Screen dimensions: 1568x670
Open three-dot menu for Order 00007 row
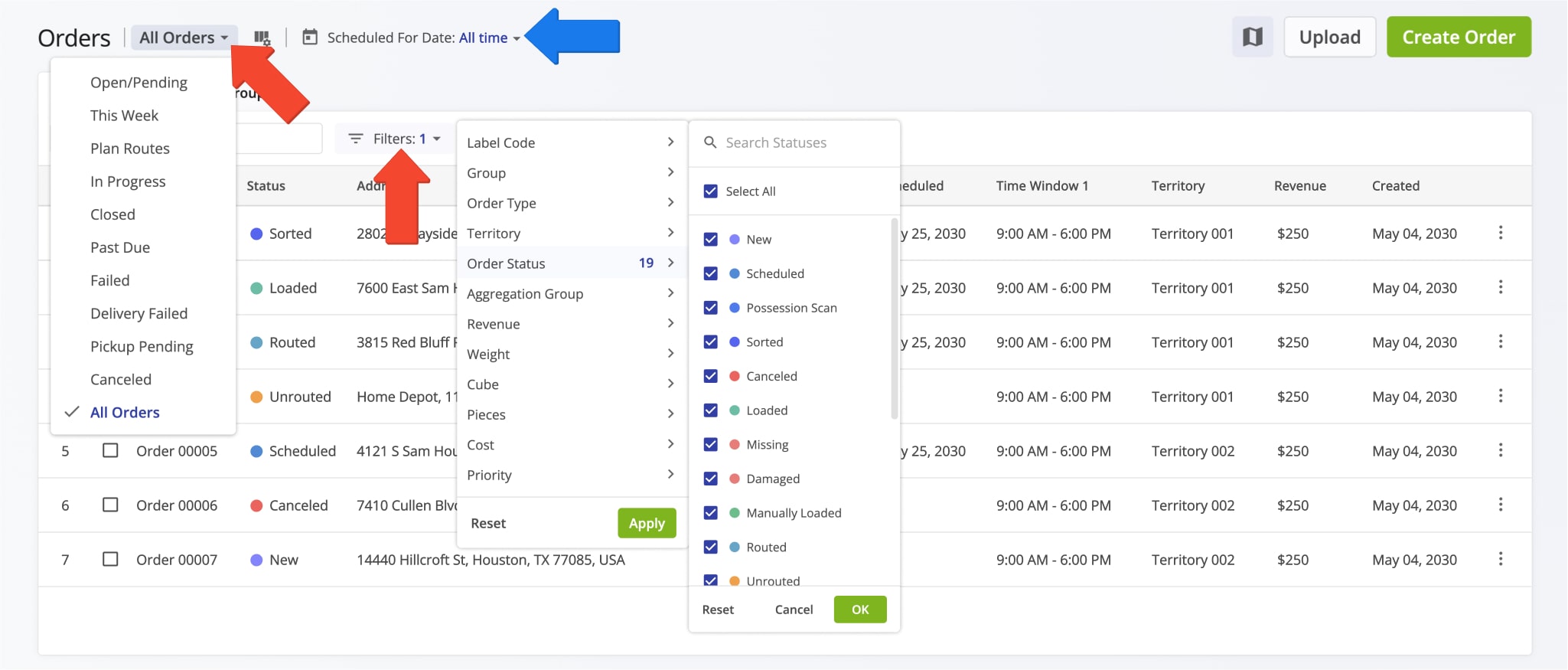(1500, 559)
